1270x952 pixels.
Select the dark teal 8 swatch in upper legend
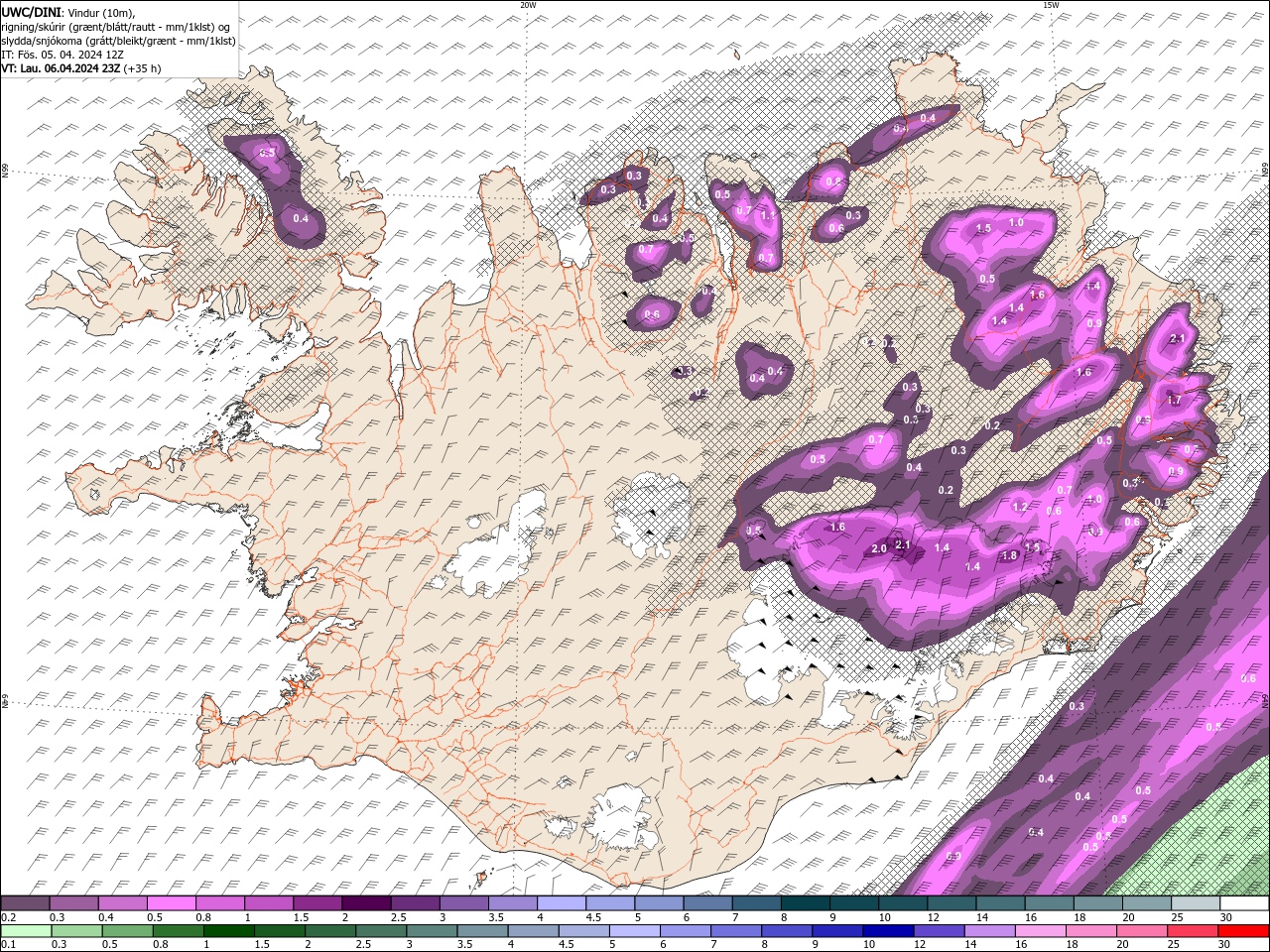[x=805, y=903]
